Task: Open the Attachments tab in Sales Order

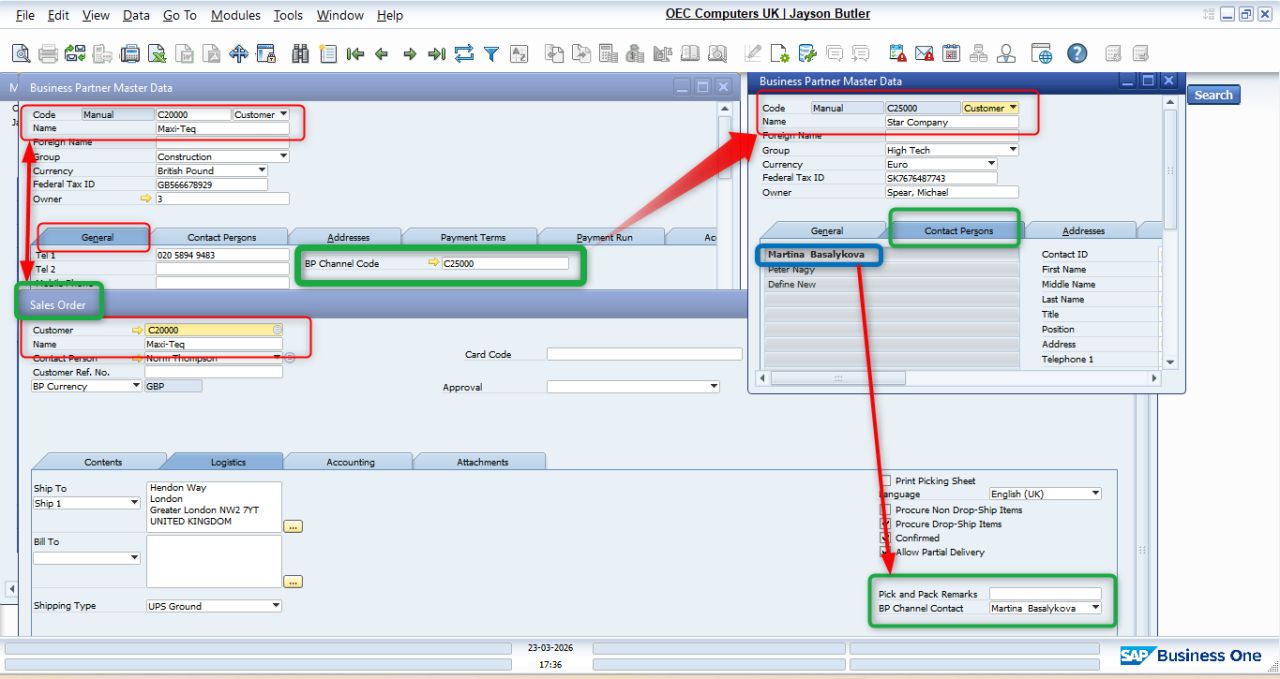Action: pos(482,462)
